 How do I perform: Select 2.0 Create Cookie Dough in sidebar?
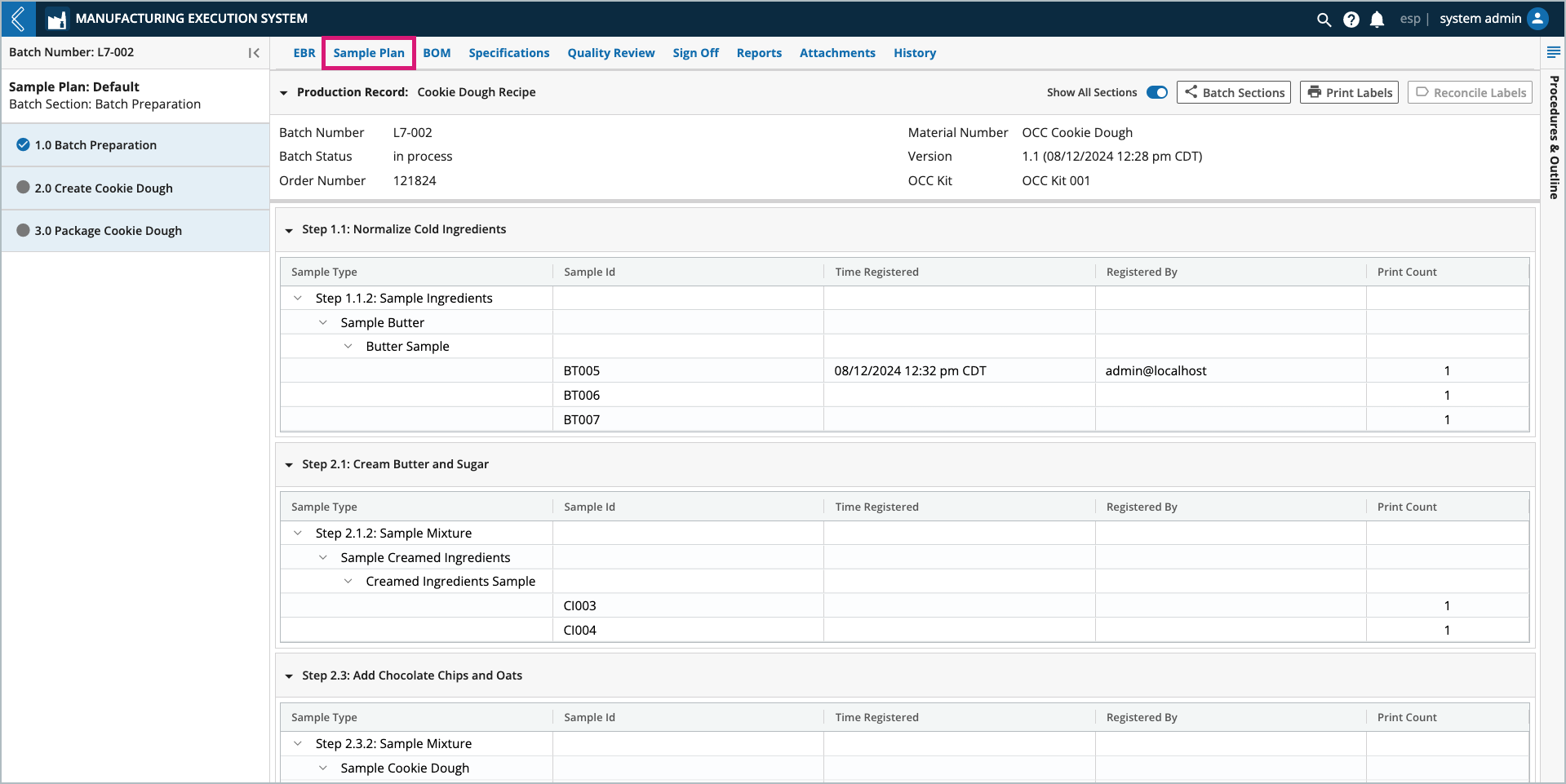(x=135, y=188)
